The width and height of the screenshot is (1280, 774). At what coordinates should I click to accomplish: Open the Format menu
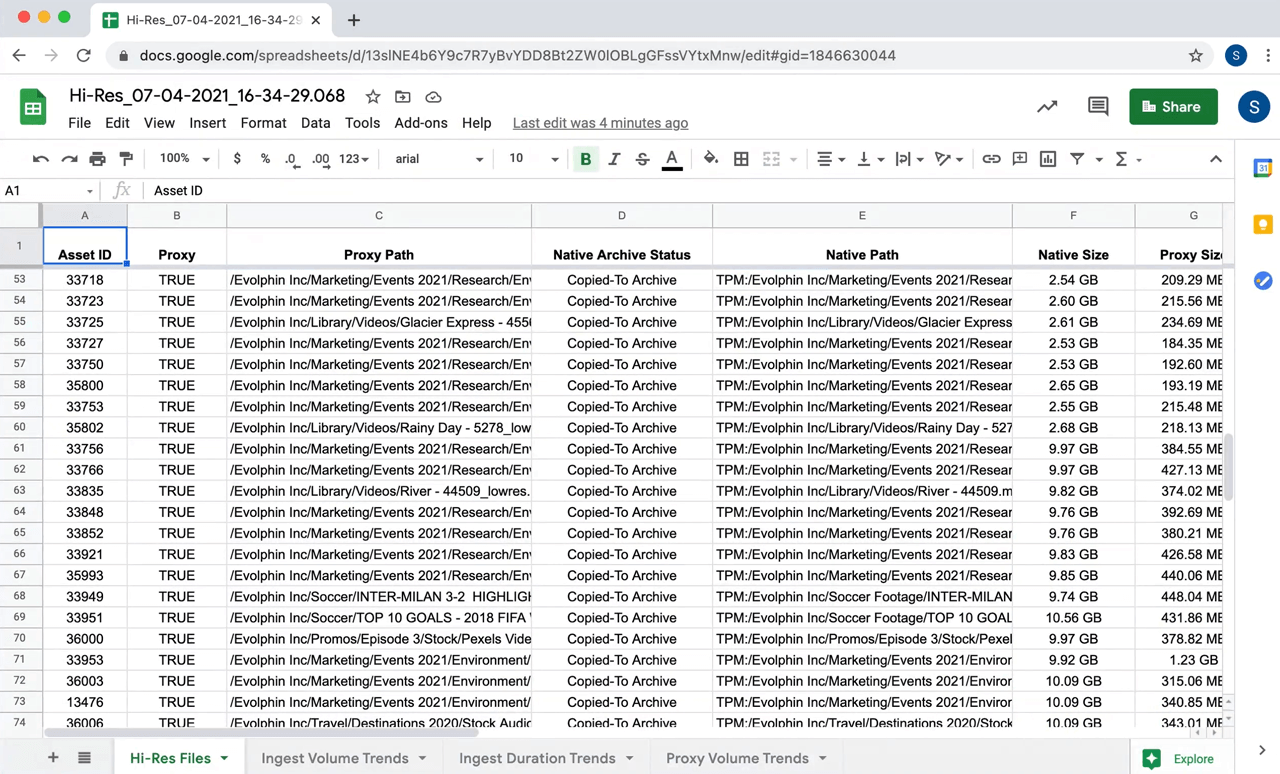point(263,123)
